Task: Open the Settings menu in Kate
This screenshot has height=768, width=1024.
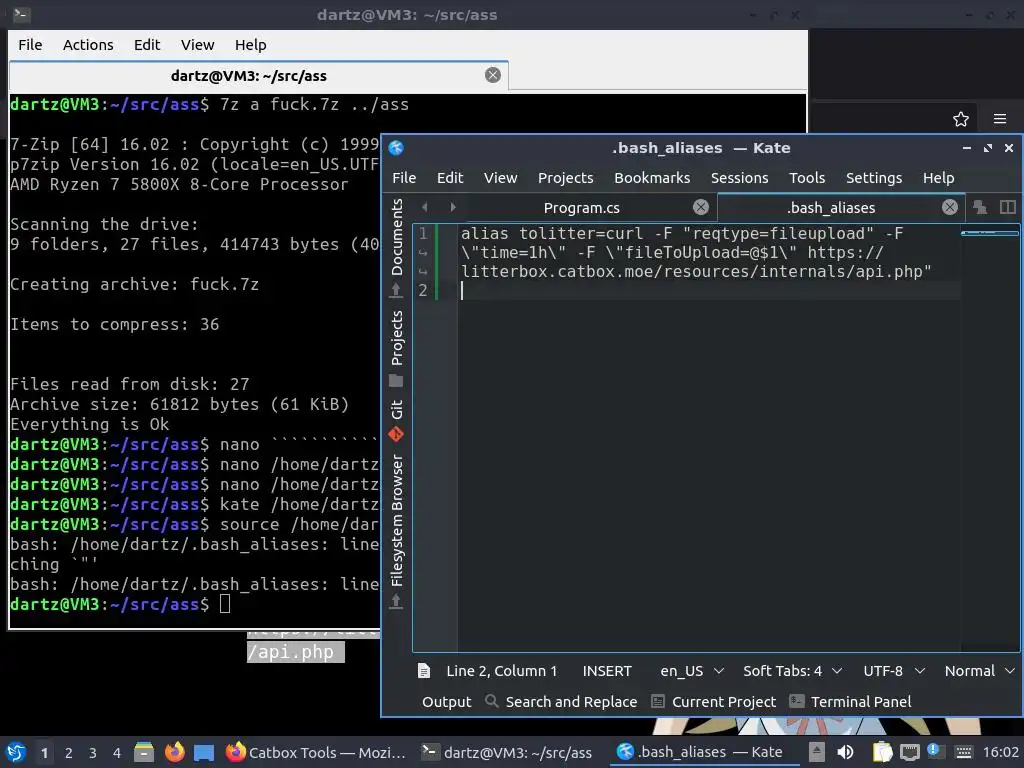Action: click(874, 178)
